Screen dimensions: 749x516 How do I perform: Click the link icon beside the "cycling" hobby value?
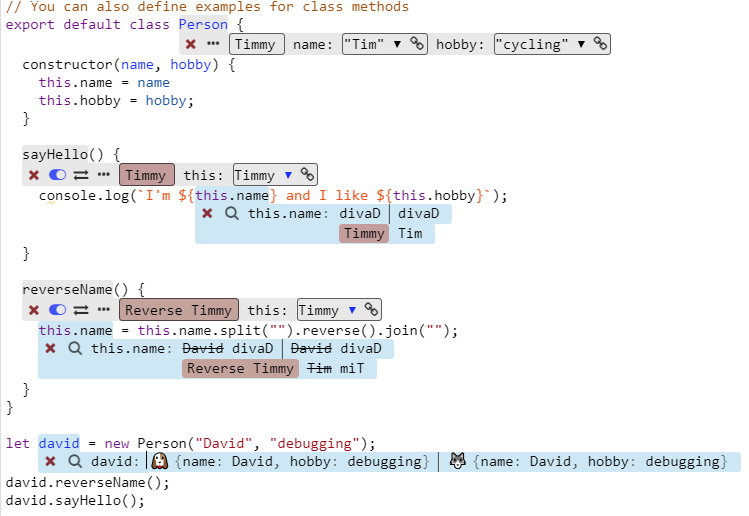[x=600, y=44]
